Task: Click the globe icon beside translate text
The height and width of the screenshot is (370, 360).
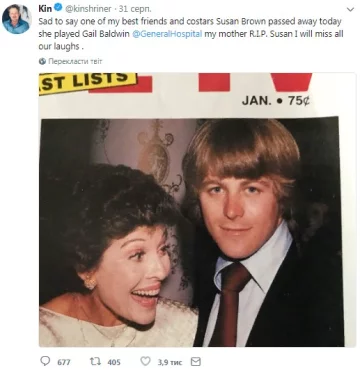Action: [42, 61]
